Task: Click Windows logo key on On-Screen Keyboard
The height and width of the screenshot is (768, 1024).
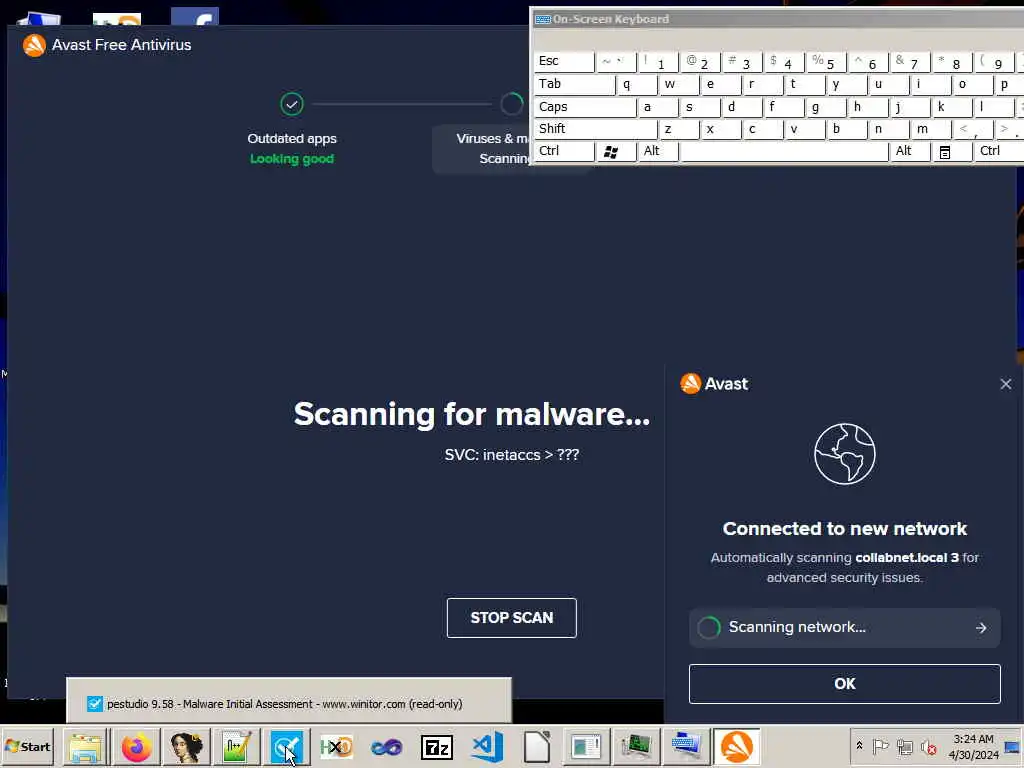Action: [616, 152]
